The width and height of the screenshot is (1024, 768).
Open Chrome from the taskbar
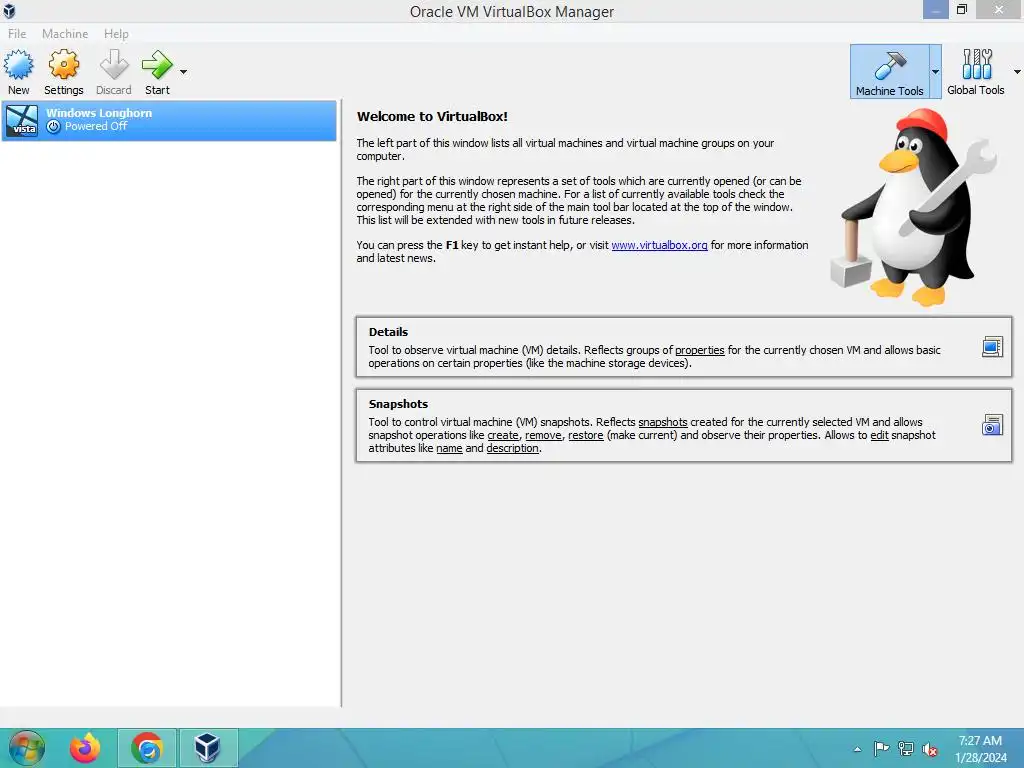[147, 748]
